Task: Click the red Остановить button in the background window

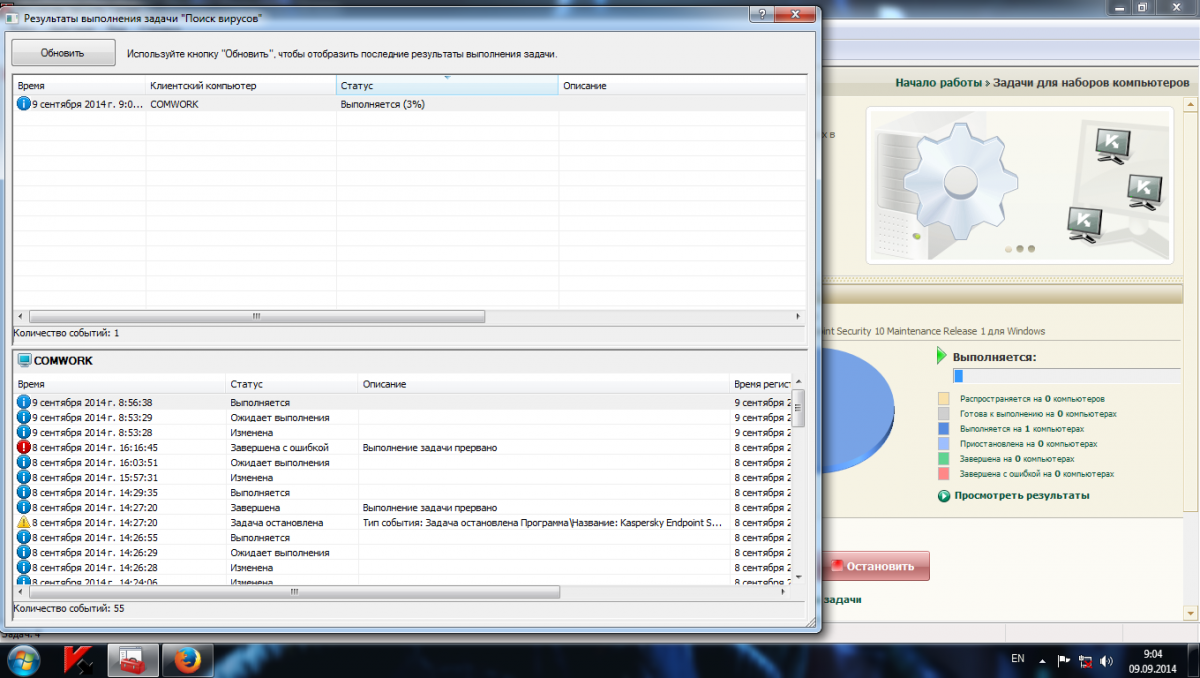Action: (876, 566)
